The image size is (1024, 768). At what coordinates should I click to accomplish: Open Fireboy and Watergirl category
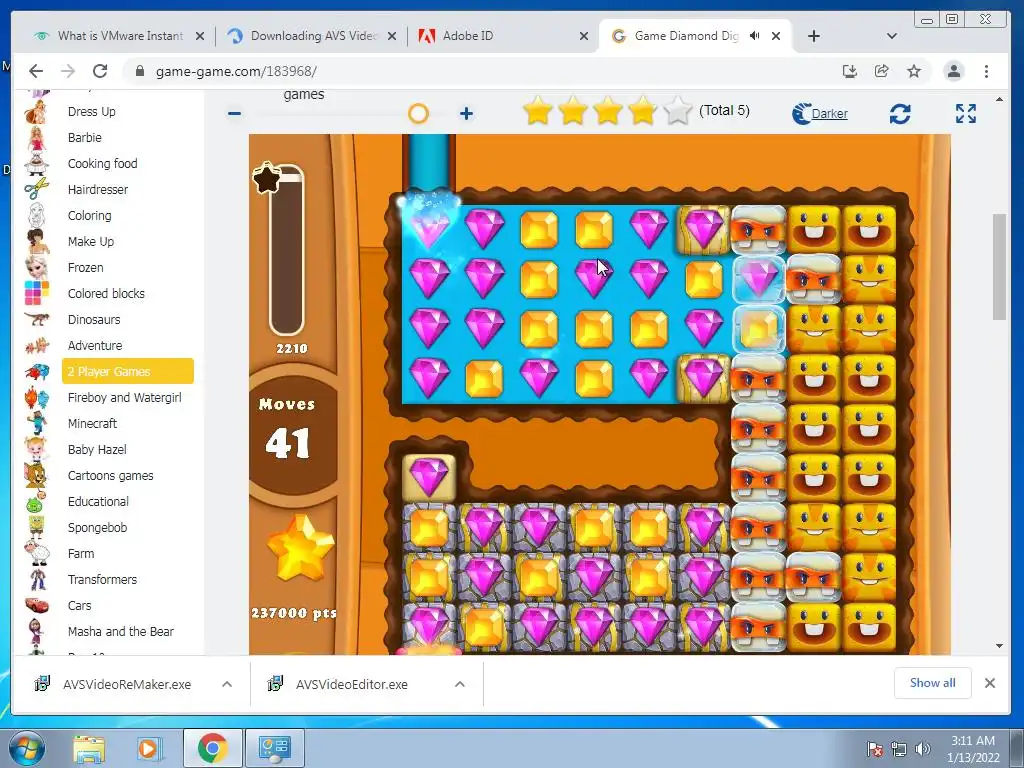pos(125,398)
